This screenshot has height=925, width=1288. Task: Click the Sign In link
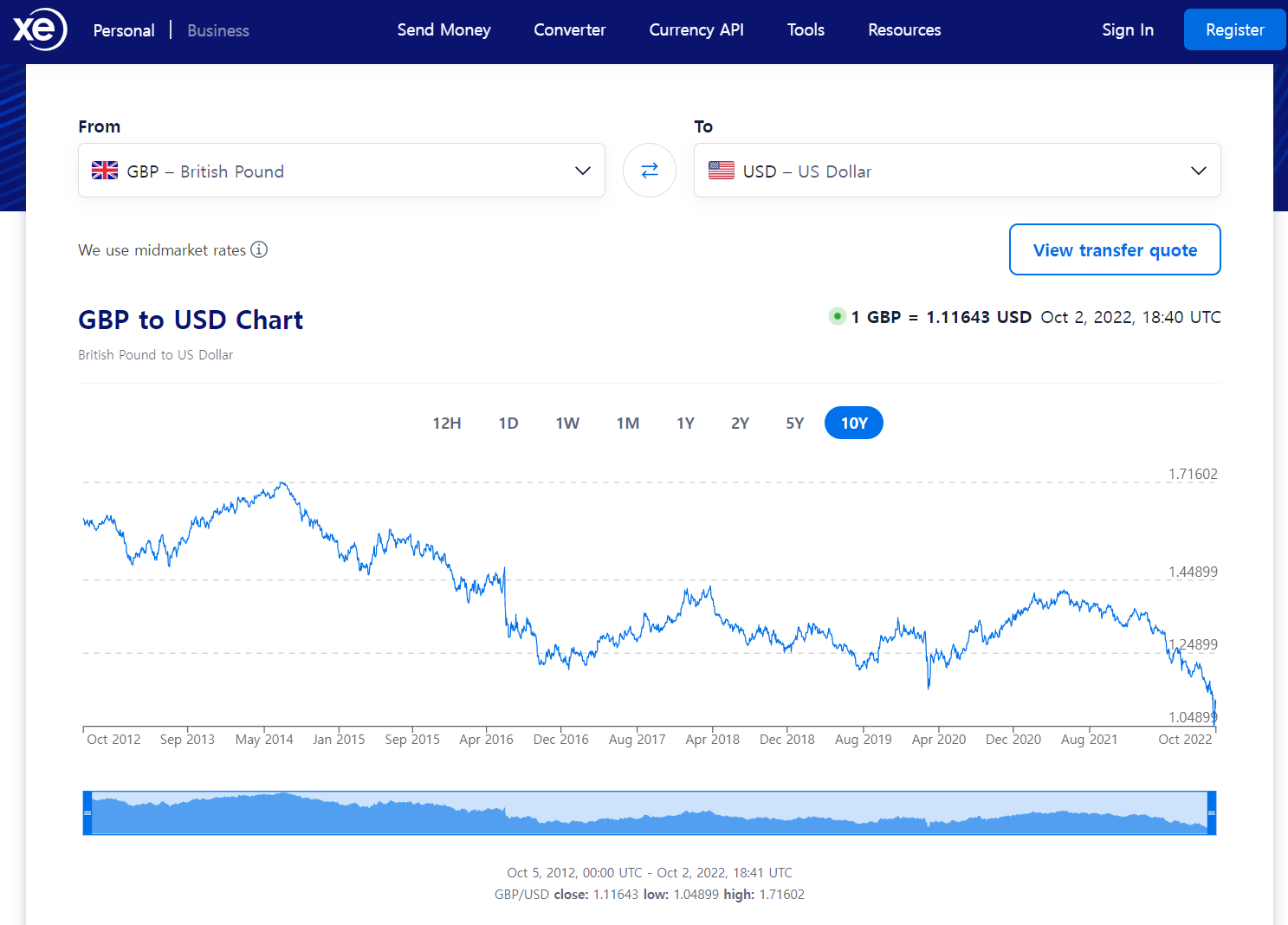(x=1128, y=29)
